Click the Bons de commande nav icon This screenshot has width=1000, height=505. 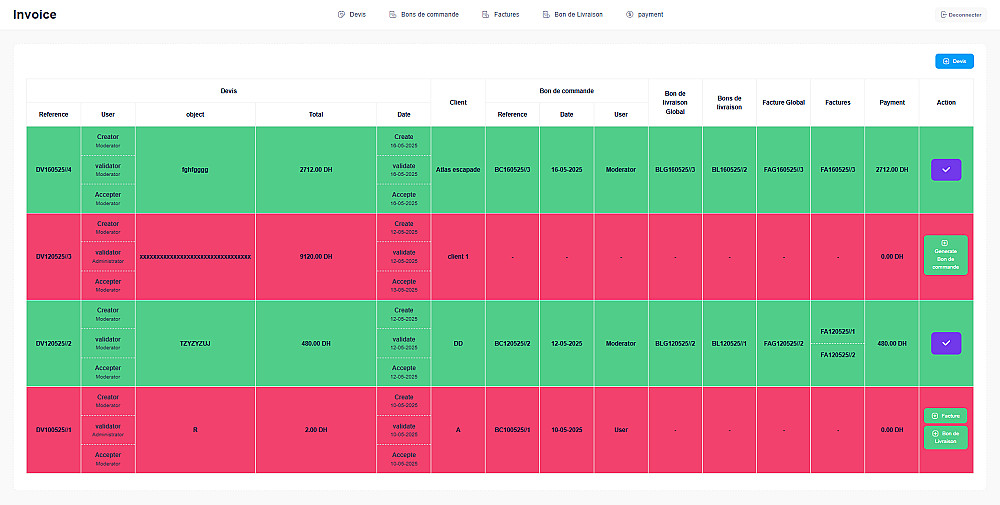point(392,15)
